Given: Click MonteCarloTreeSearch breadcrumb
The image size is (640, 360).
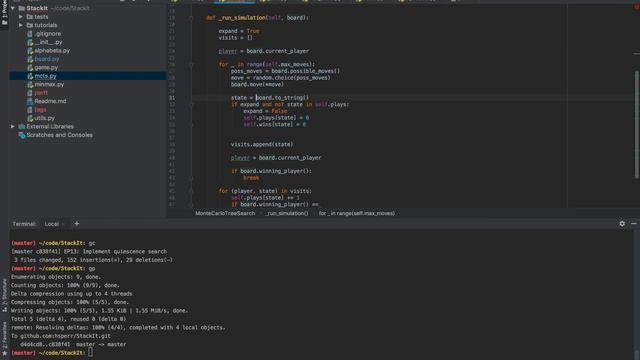Looking at the screenshot, I should pyautogui.click(x=225, y=213).
